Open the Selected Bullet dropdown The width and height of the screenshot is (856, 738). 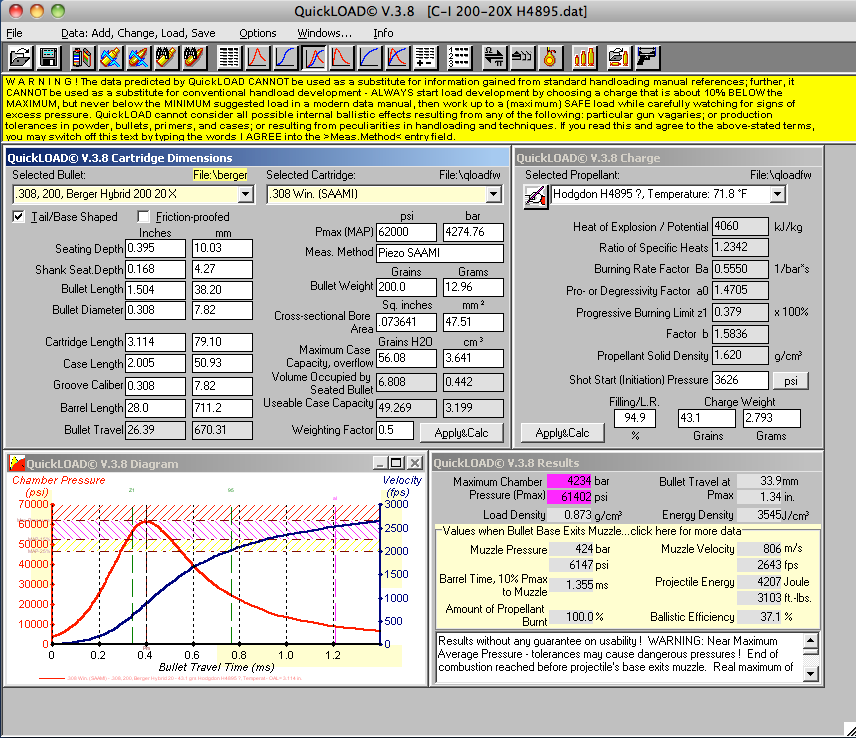[246, 194]
